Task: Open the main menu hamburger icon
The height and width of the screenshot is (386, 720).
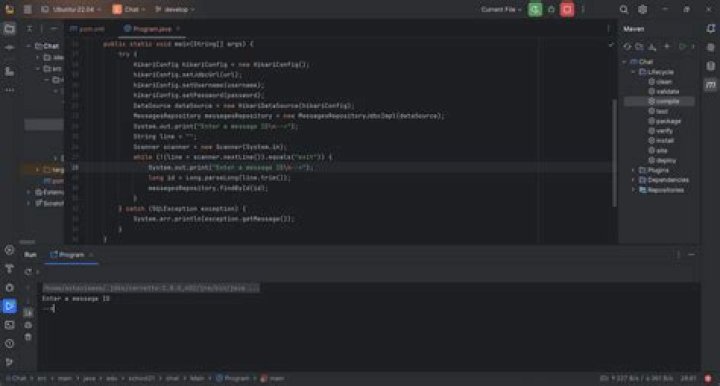Action: point(28,9)
